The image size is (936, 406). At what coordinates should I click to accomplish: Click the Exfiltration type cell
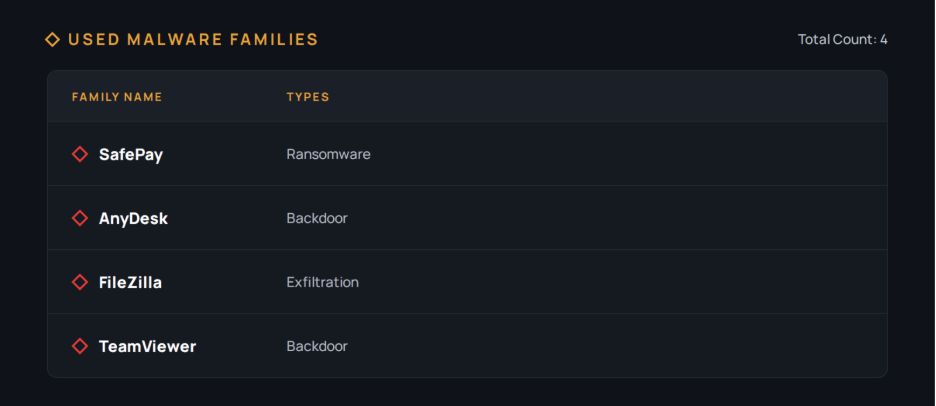(x=322, y=282)
